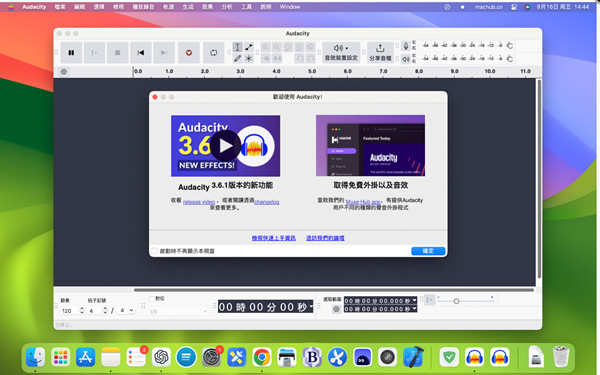Enable the 對位 snap checkbox

[152, 298]
